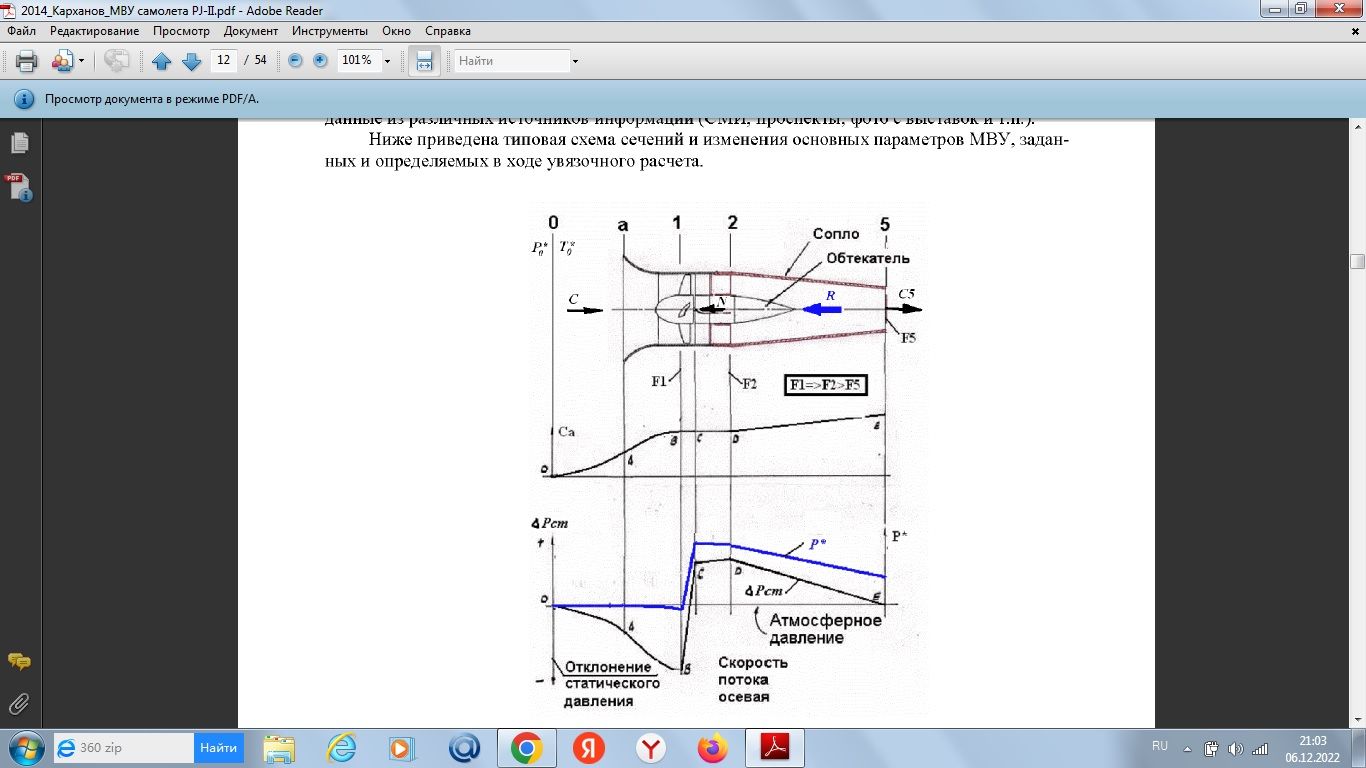Switch to Google Chrome in the taskbar
The height and width of the screenshot is (768, 1366).
[x=527, y=748]
